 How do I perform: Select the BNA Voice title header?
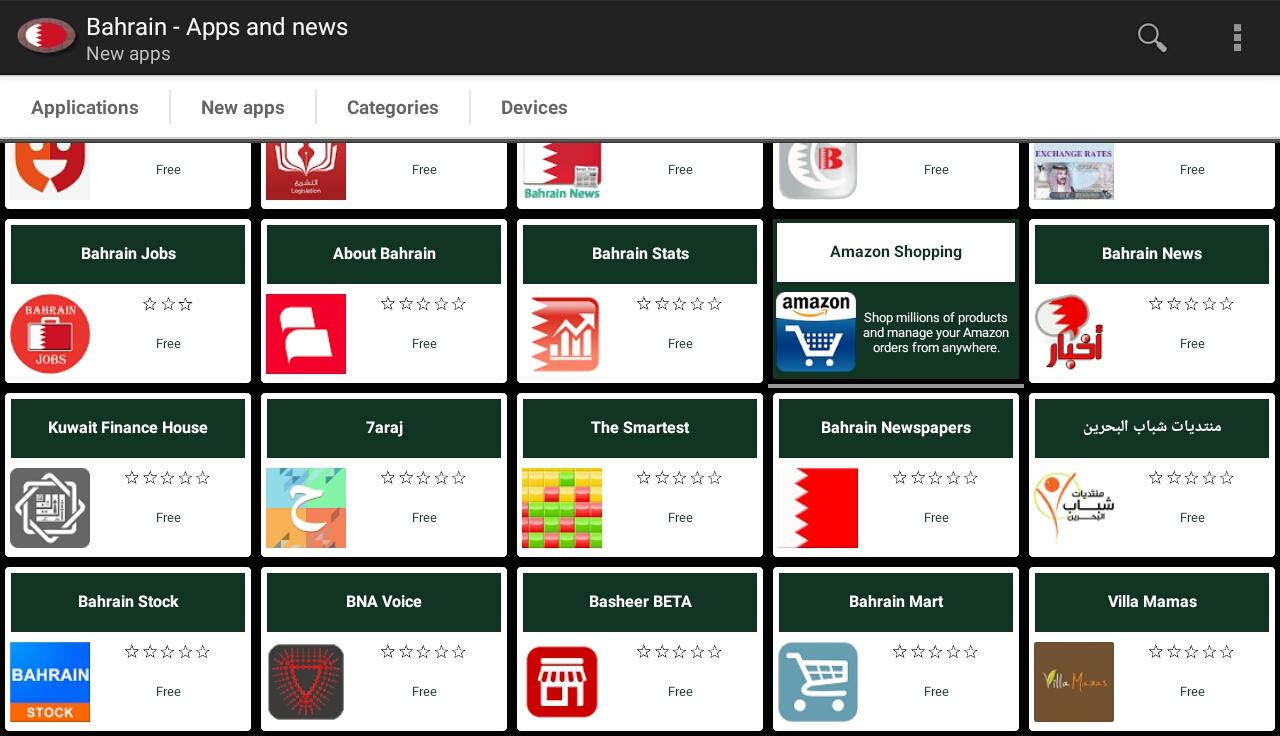[384, 602]
